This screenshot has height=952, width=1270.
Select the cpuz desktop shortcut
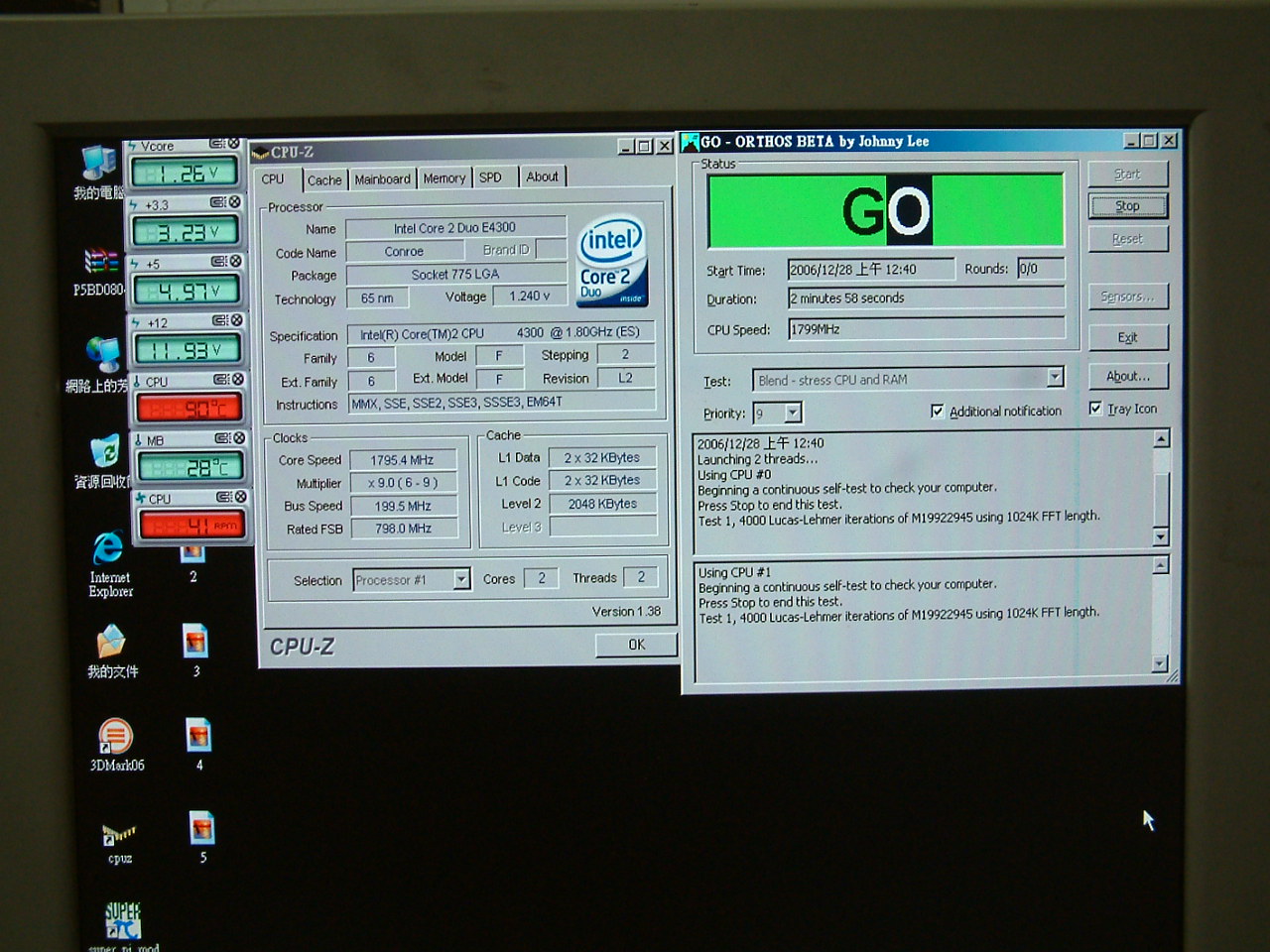coord(120,843)
